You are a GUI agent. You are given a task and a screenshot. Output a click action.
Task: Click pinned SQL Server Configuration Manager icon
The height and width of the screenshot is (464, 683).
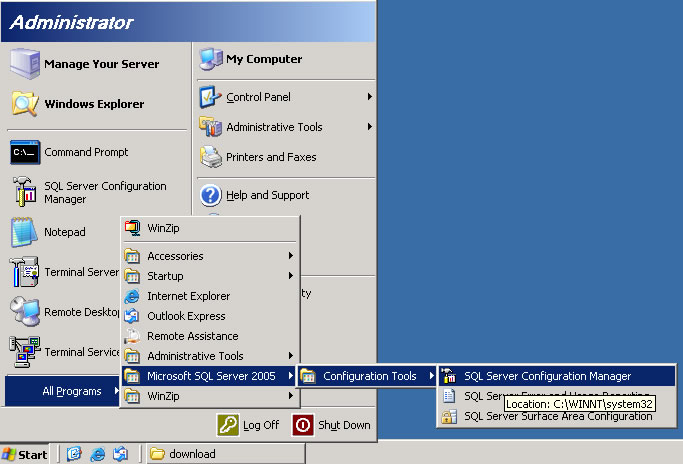click(x=25, y=191)
